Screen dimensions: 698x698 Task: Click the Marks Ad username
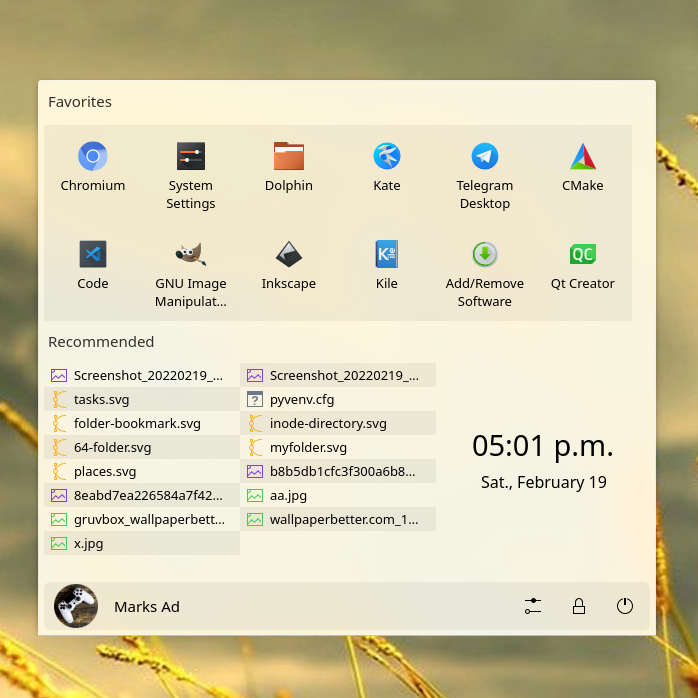click(x=146, y=607)
